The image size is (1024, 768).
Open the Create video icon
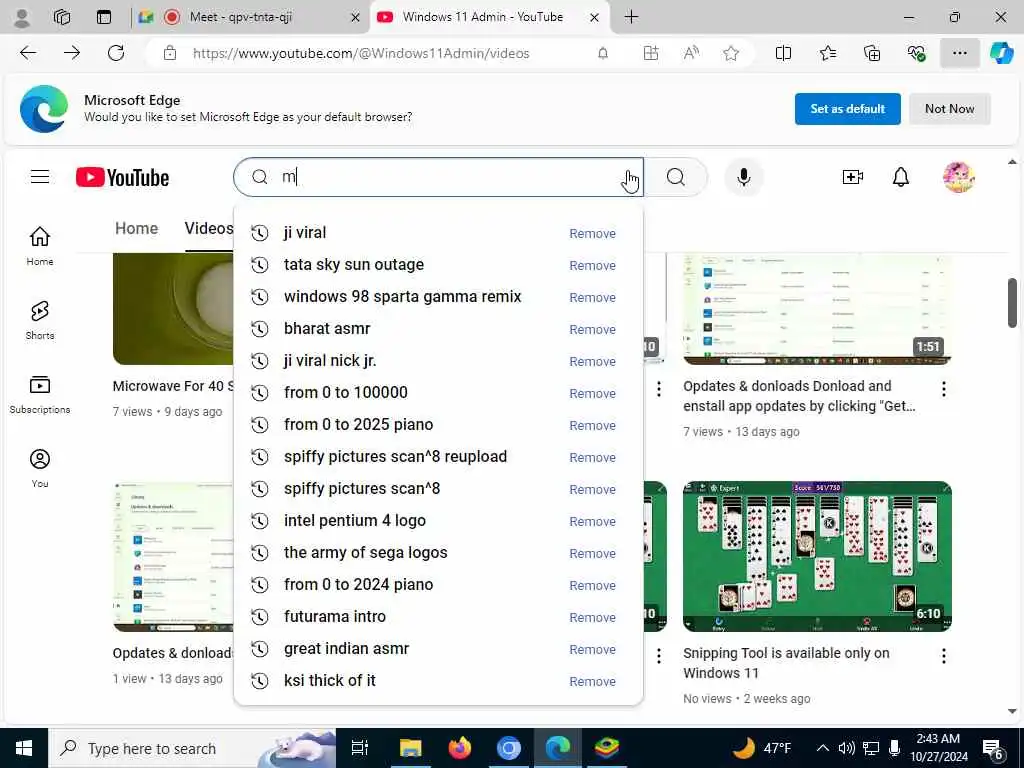[x=853, y=177]
